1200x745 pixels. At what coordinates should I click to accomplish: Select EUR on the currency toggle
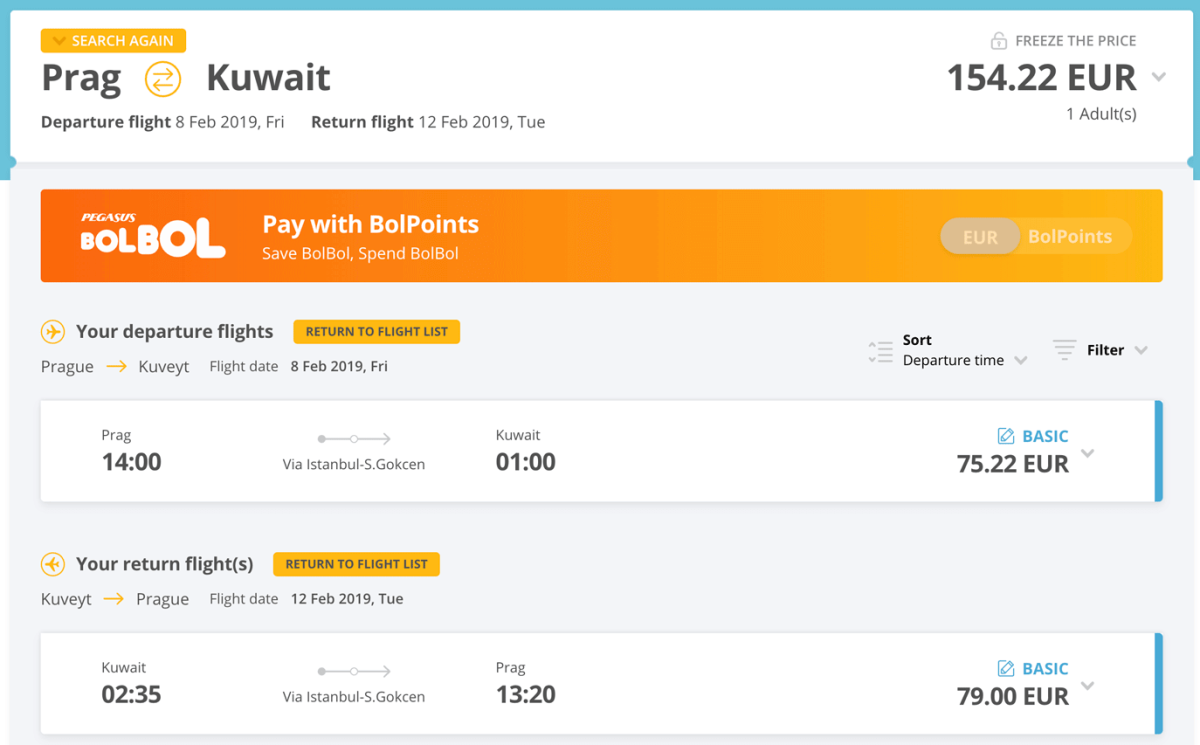point(980,237)
